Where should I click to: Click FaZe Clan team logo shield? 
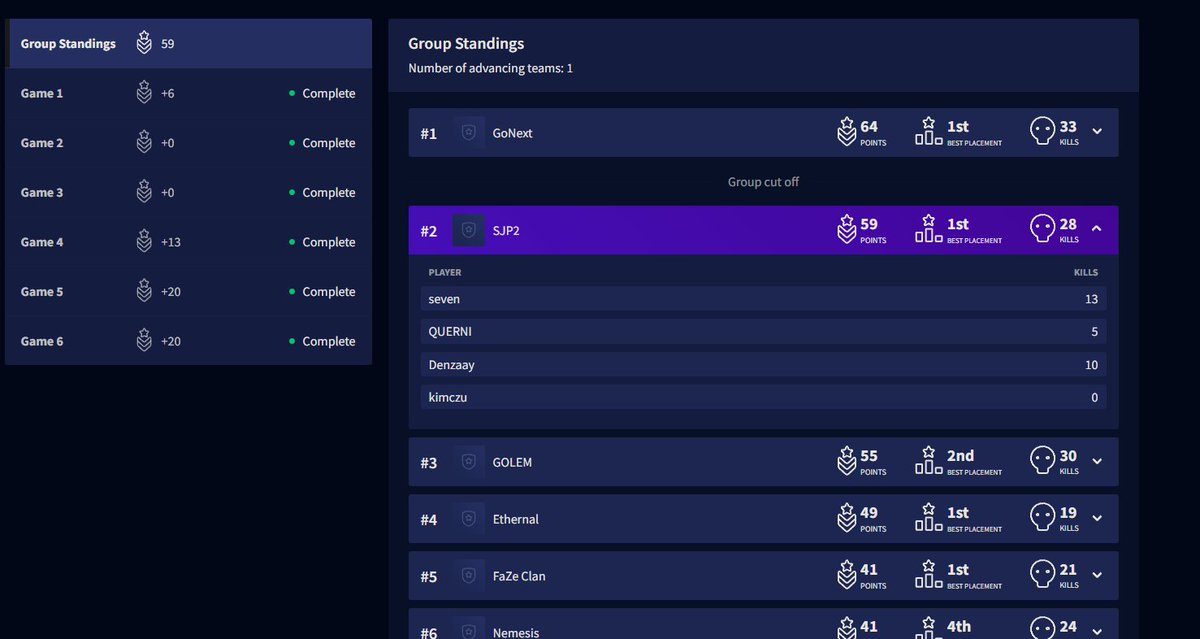click(469, 576)
